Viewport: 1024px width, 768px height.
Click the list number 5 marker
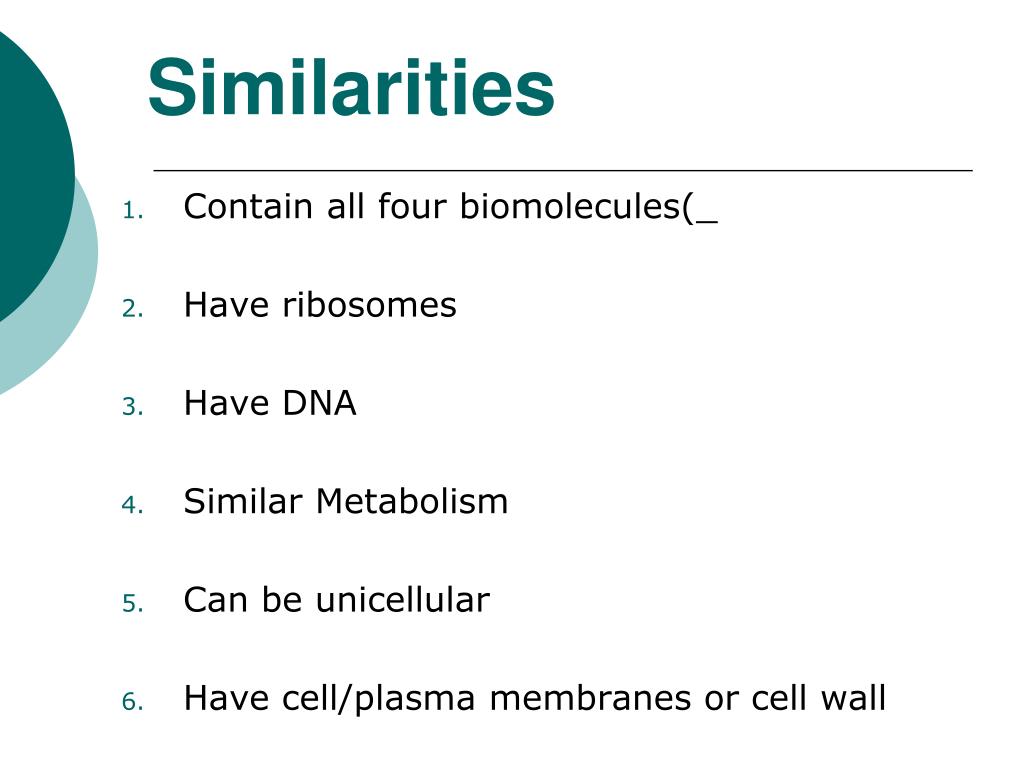(133, 603)
